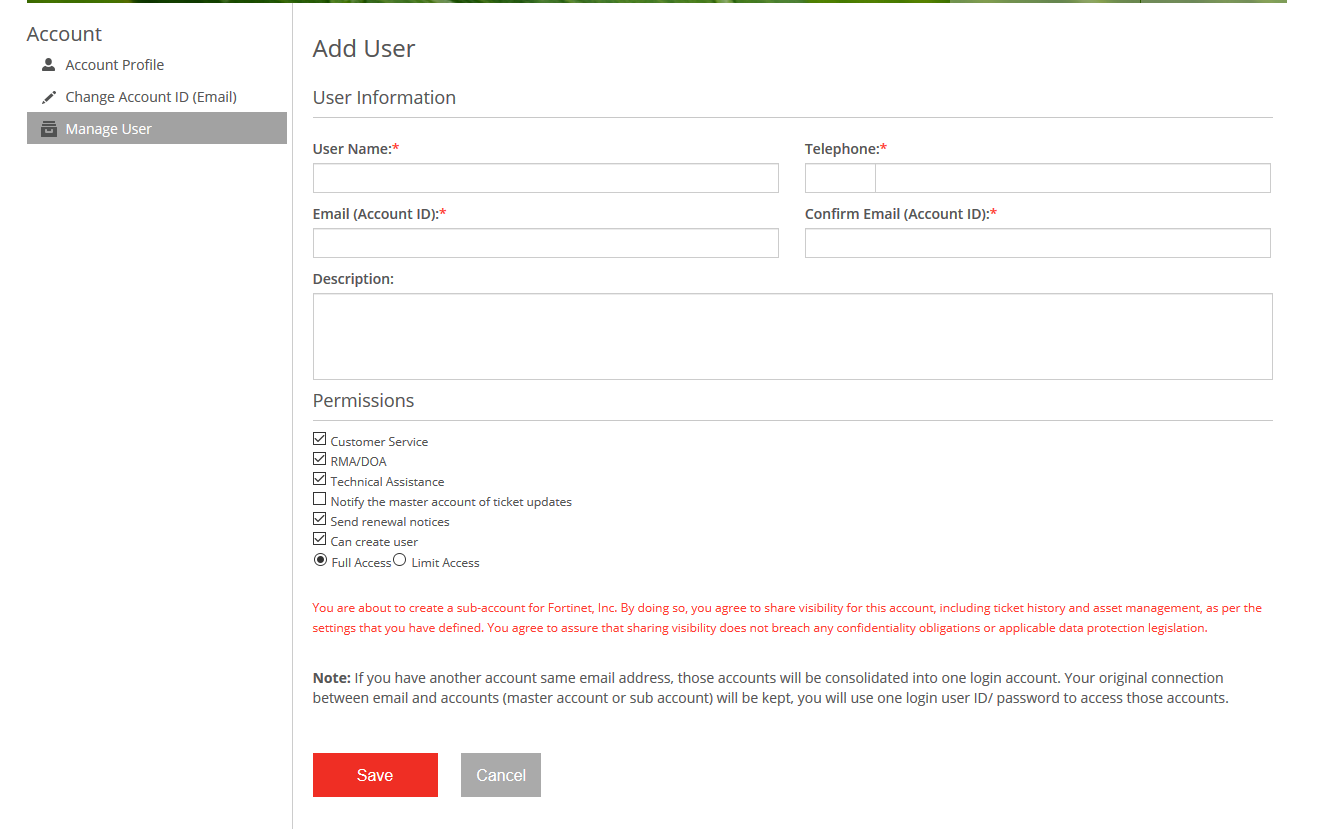Disable the Can create user permission
Viewport: 1334px width, 829px height.
coord(320,538)
